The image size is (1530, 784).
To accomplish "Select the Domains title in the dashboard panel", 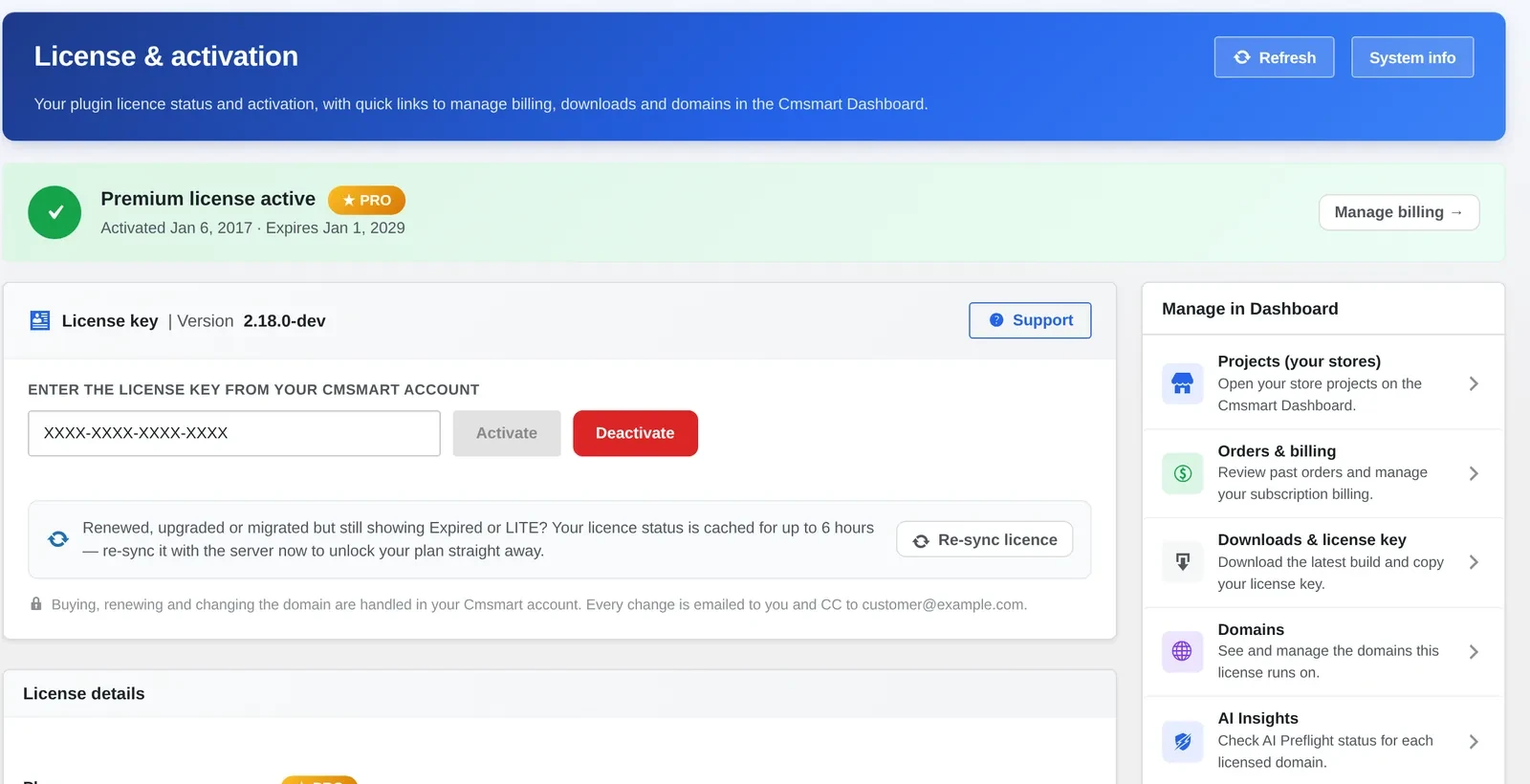I will [1251, 630].
